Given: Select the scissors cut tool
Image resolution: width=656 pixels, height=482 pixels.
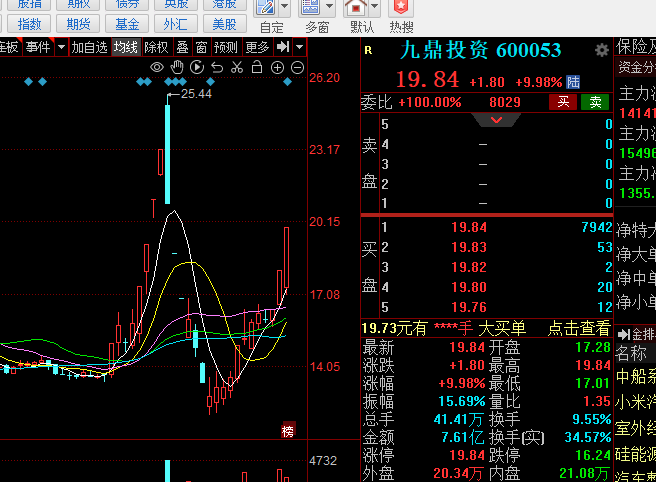Looking at the screenshot, I should (237, 67).
